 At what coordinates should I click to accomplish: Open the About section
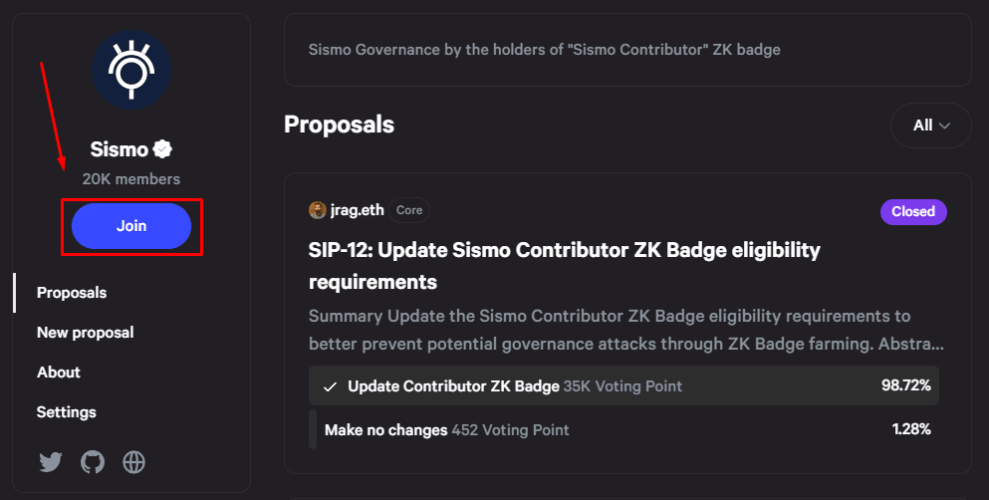tap(58, 372)
